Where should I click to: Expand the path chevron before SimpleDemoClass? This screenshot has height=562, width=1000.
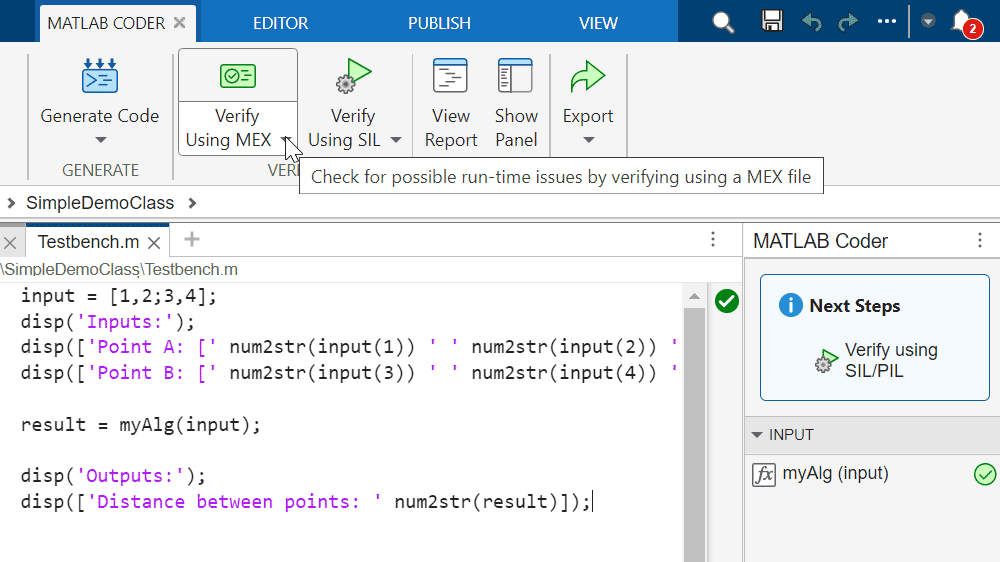point(11,203)
